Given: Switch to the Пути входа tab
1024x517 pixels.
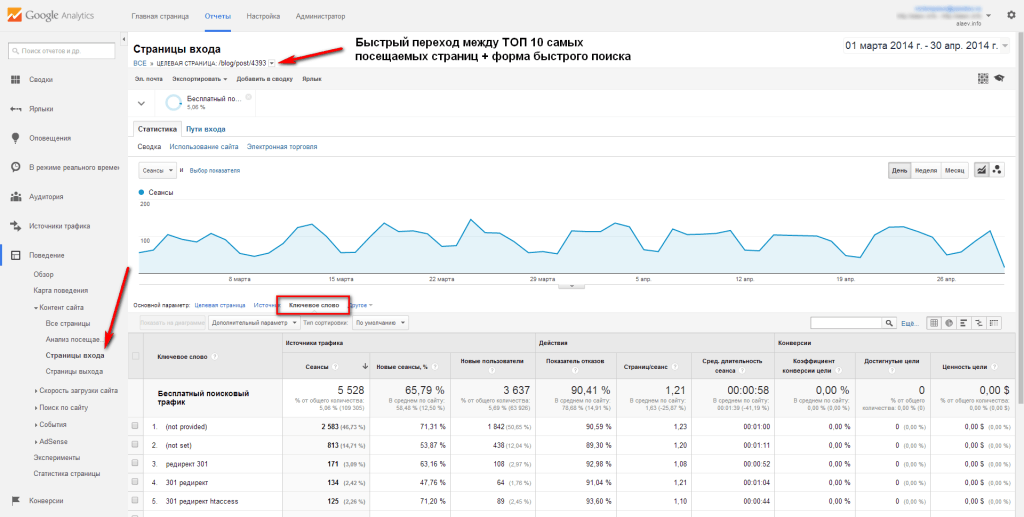Looking at the screenshot, I should point(207,129).
